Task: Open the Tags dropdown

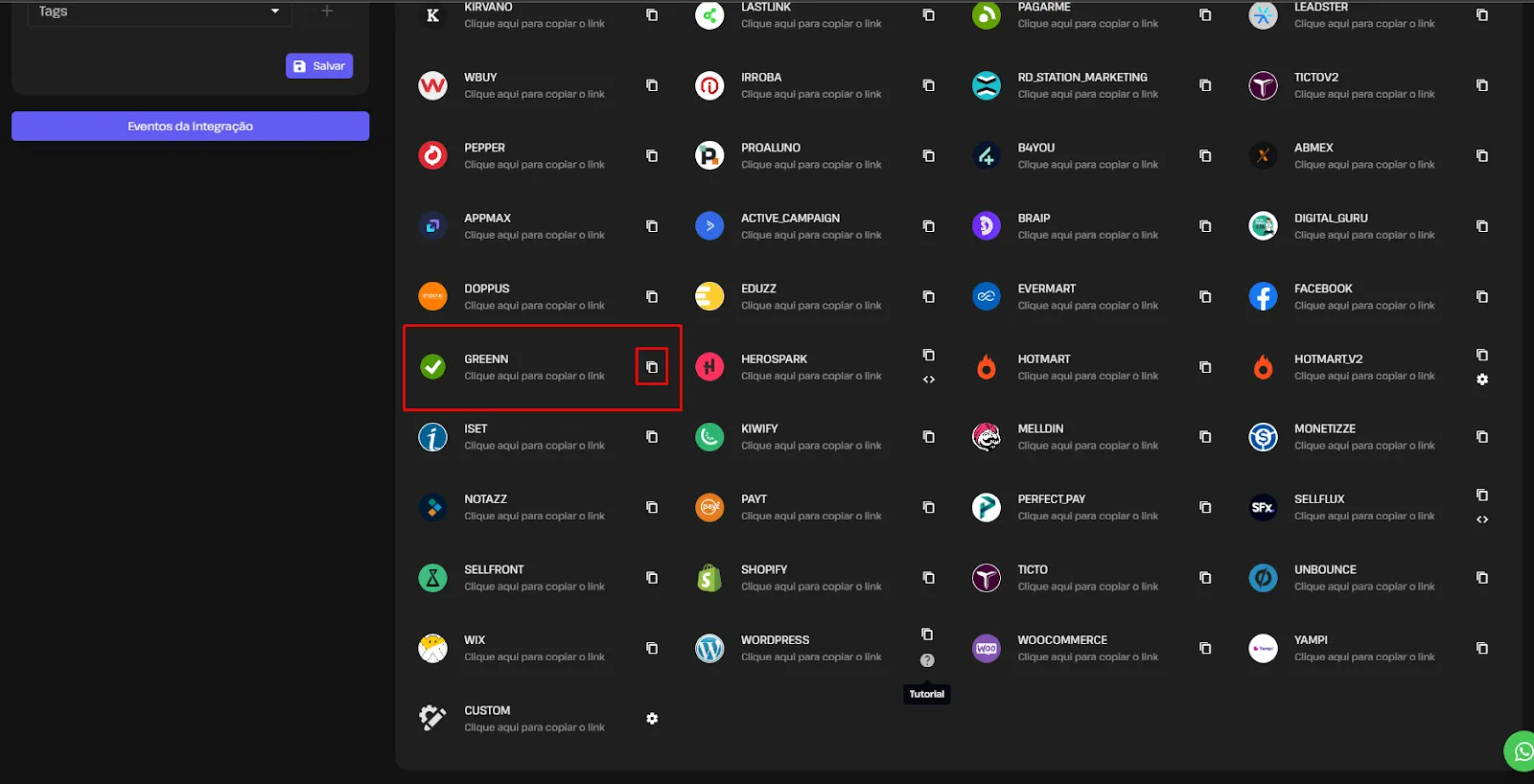Action: point(160,12)
